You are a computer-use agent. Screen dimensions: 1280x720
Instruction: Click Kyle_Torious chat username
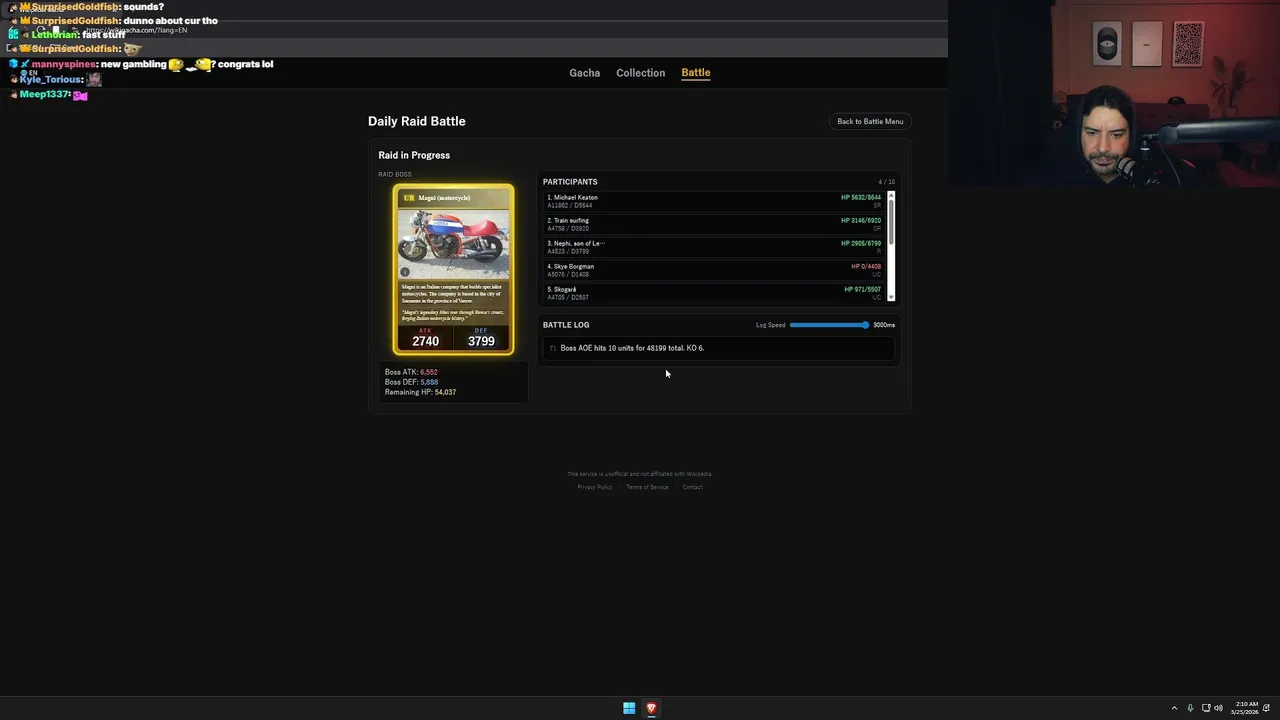pyautogui.click(x=50, y=79)
